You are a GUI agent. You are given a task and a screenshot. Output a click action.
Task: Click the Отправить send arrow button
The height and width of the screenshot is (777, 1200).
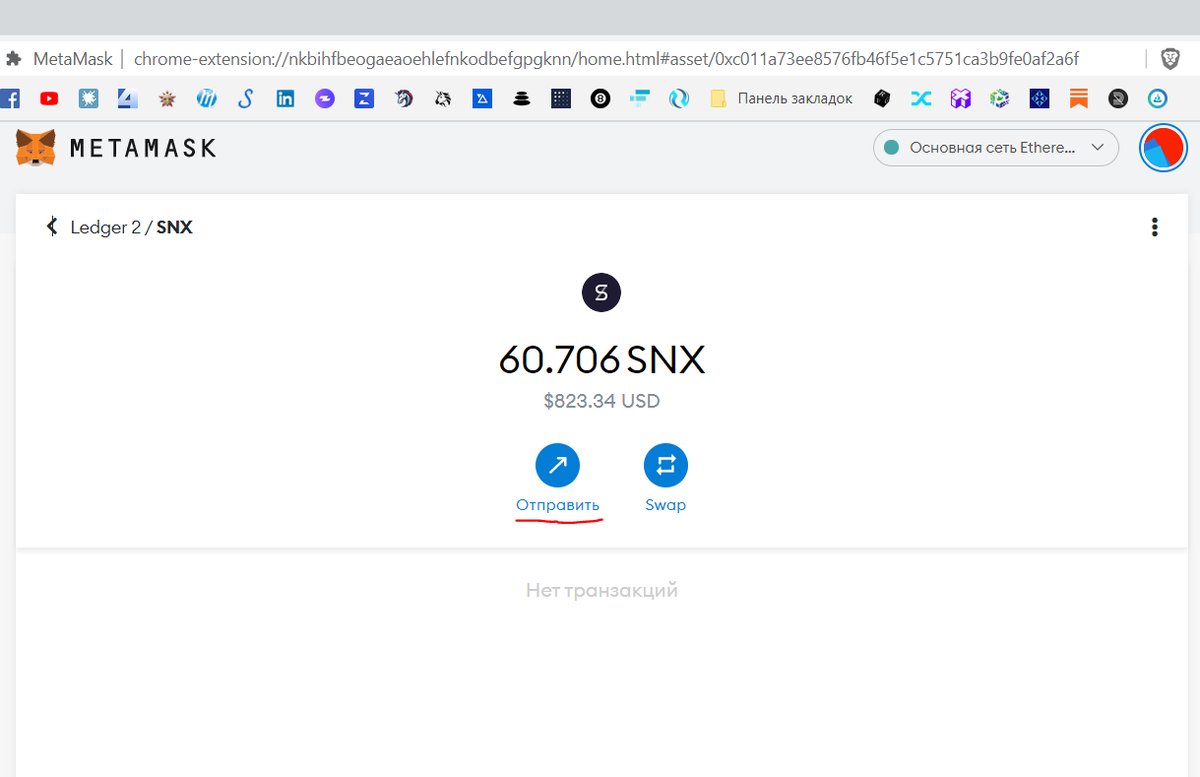[558, 465]
